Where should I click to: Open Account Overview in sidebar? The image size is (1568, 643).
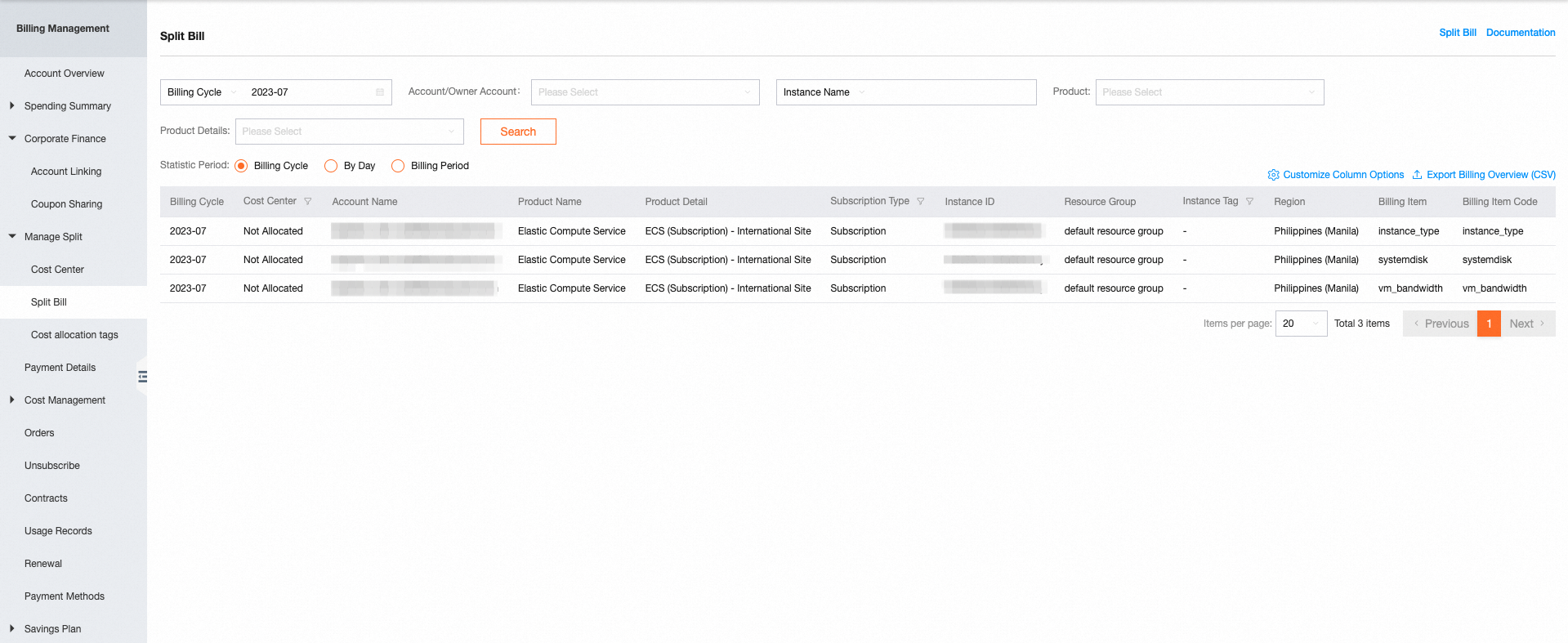click(65, 74)
